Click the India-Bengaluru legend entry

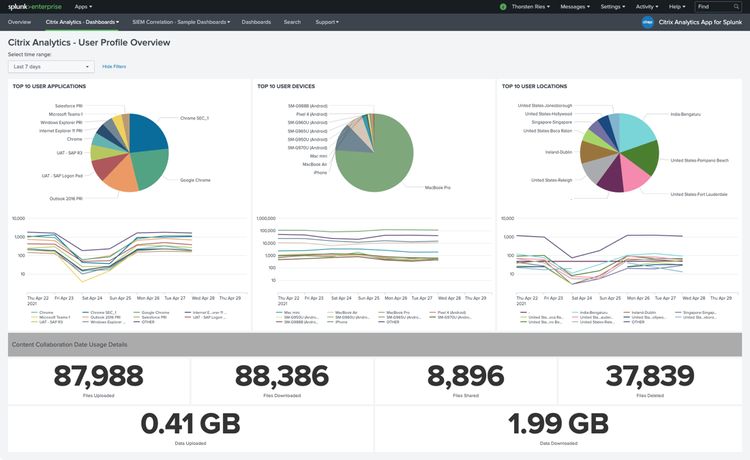tap(589, 313)
